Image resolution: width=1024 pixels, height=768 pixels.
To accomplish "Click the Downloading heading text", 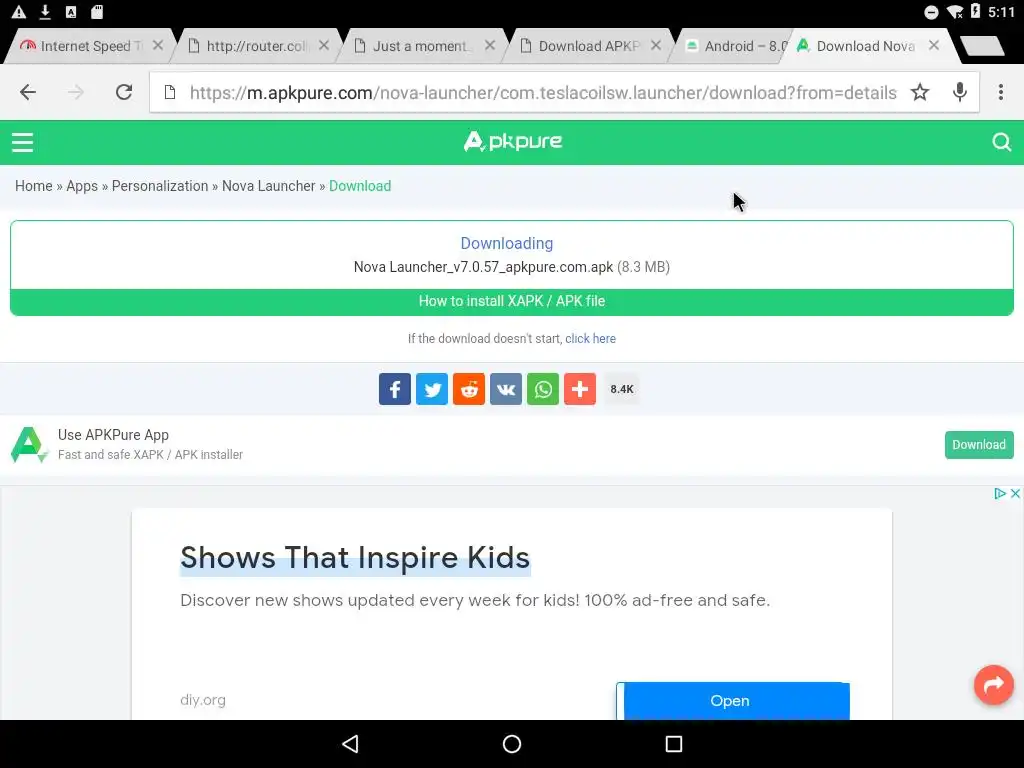I will tap(507, 244).
